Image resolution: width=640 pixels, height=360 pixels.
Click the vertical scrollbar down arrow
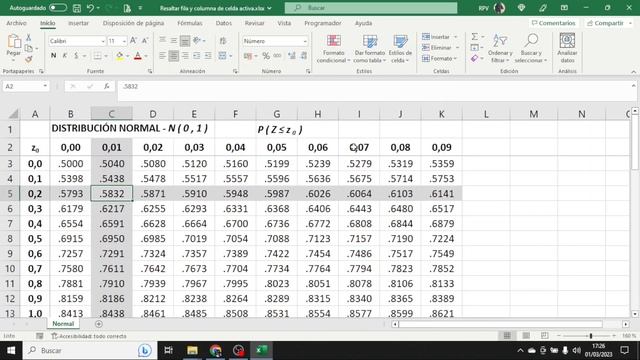pyautogui.click(x=635, y=314)
